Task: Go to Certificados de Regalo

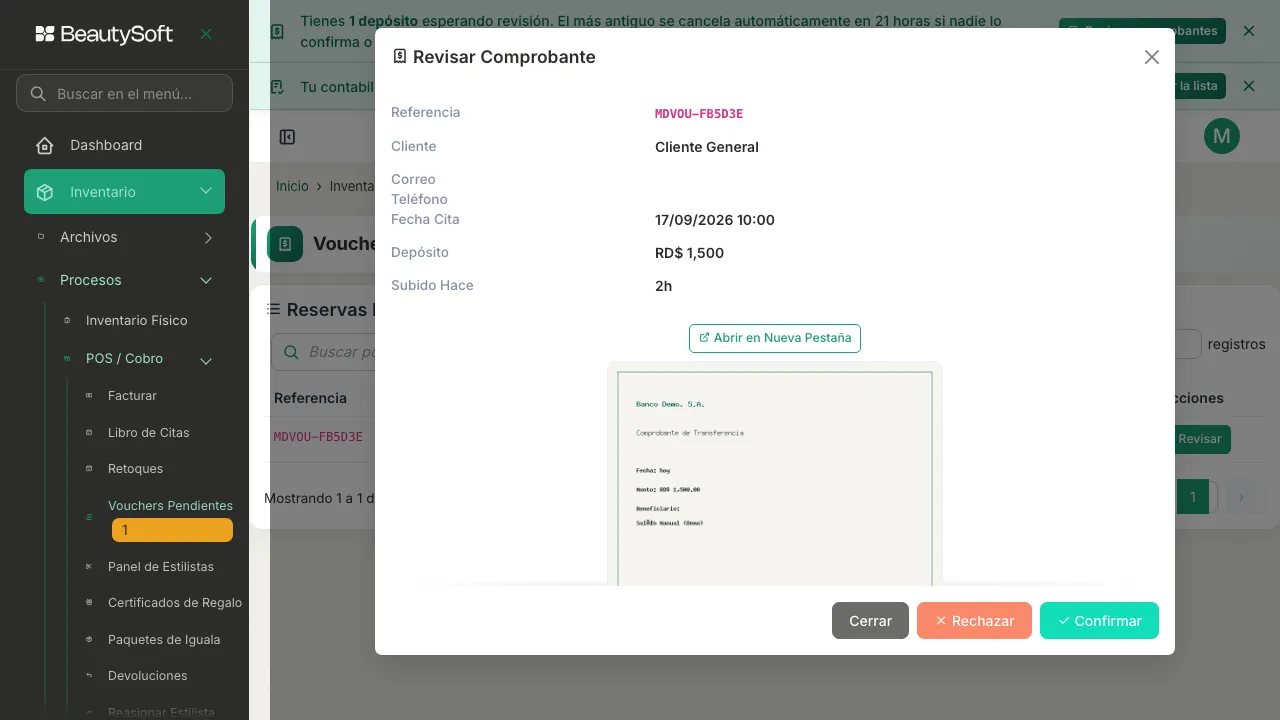Action: tap(174, 603)
